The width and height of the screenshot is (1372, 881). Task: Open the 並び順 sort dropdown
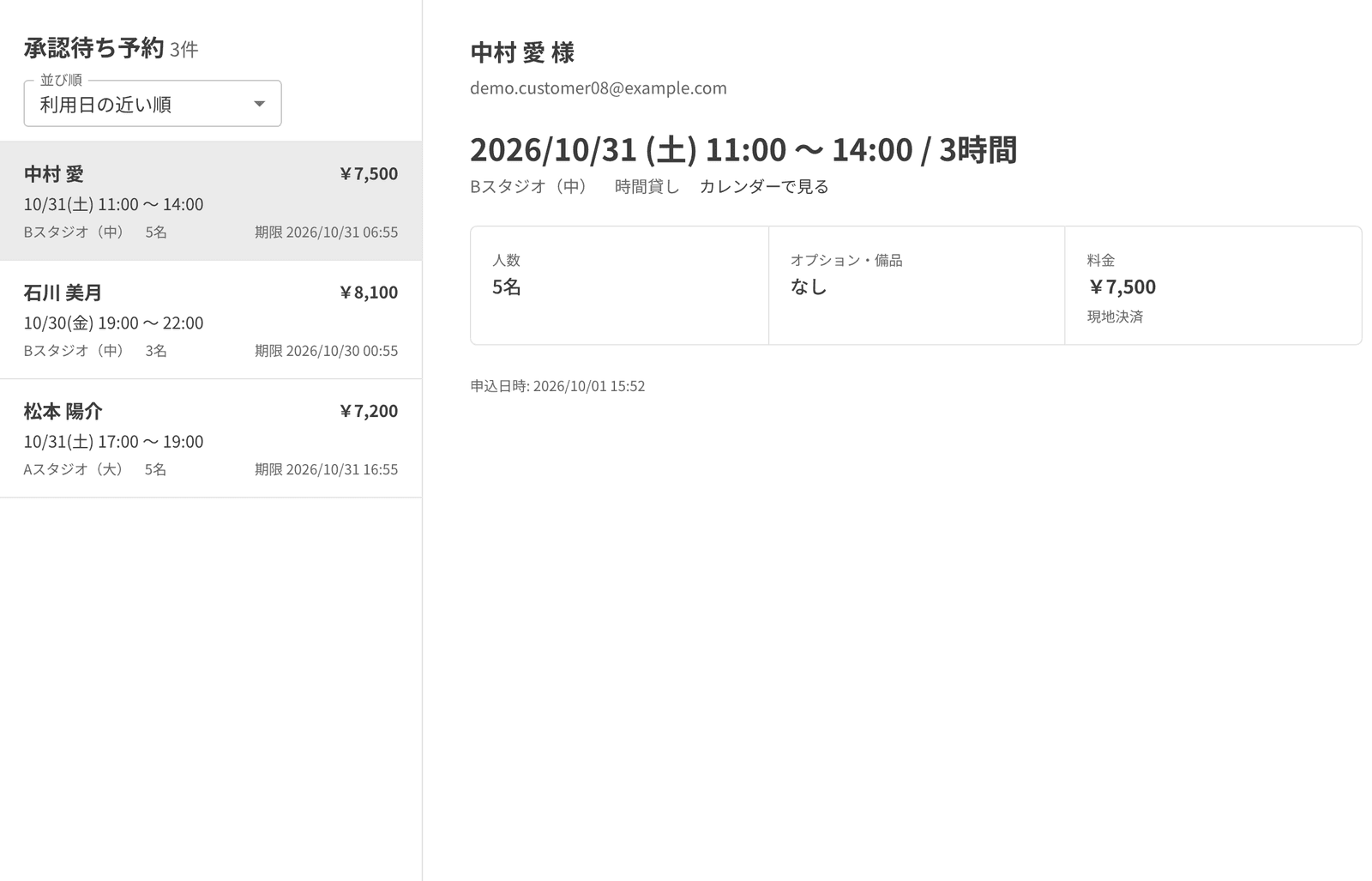pos(153,104)
